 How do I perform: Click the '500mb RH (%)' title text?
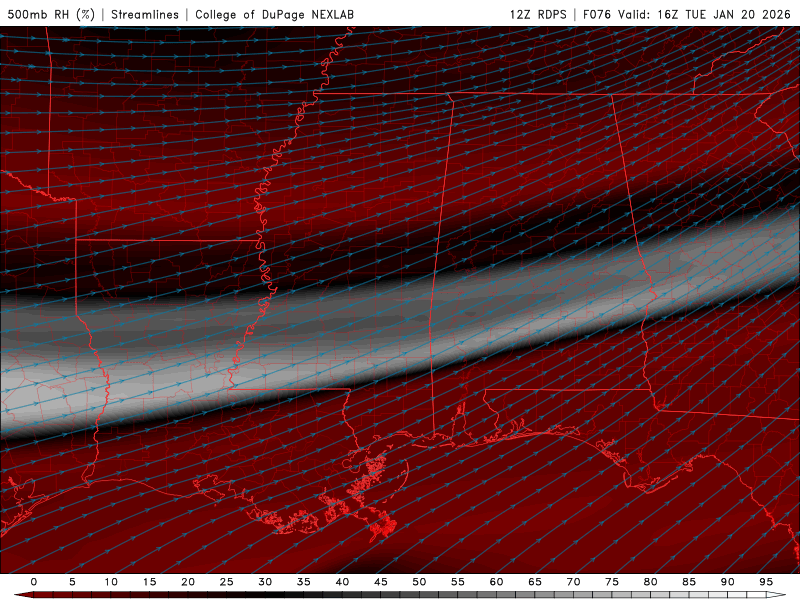(x=51, y=14)
